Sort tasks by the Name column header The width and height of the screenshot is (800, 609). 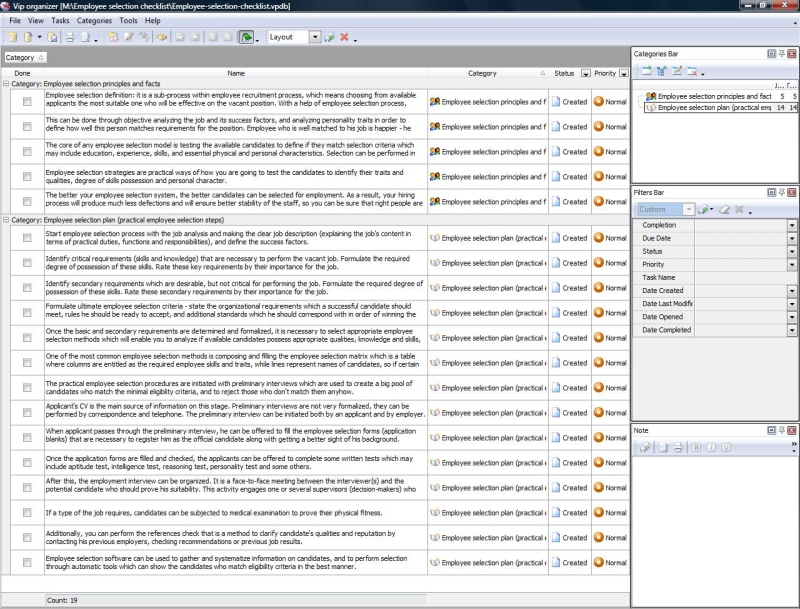[x=236, y=73]
